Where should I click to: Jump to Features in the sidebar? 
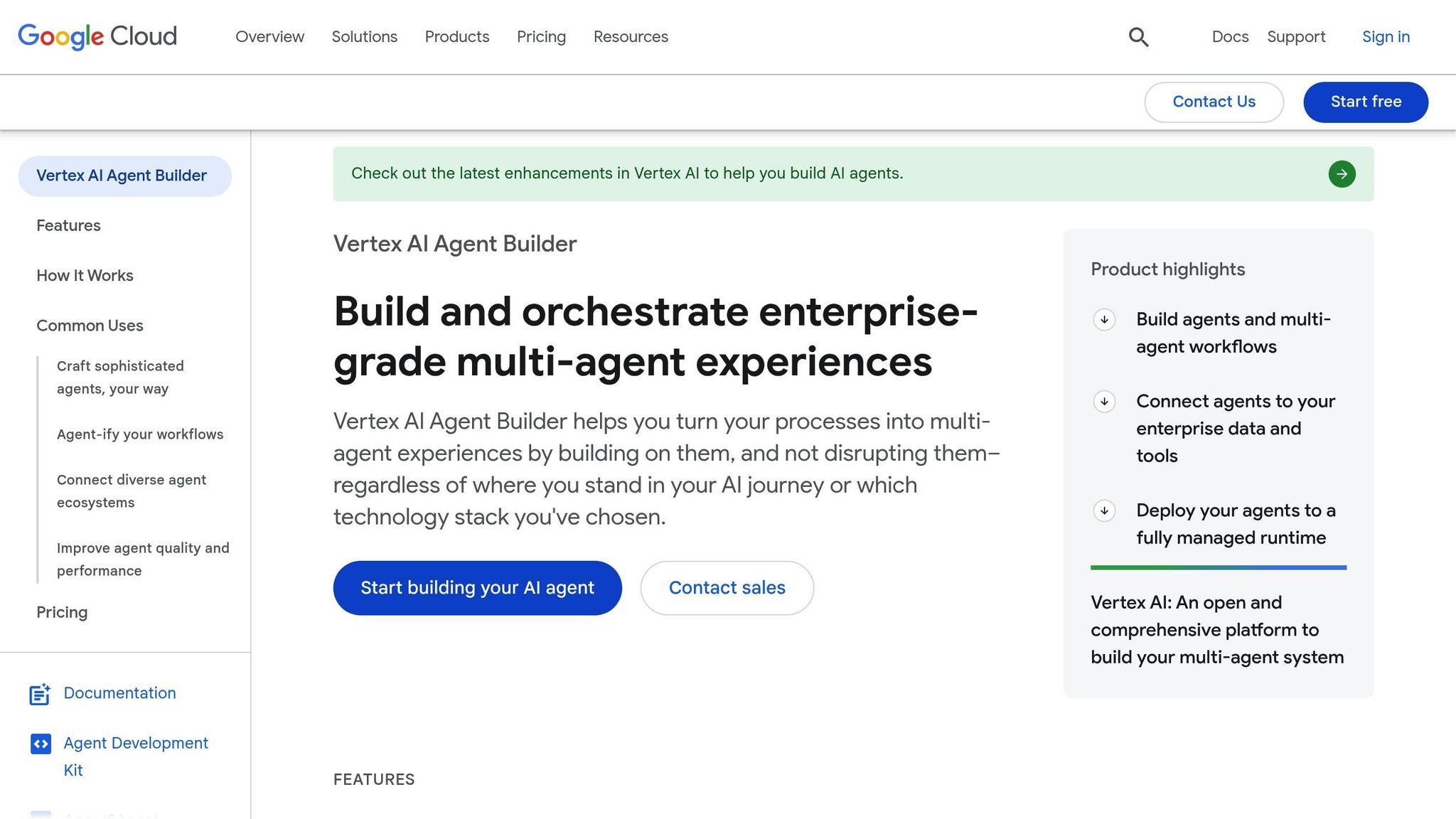point(68,226)
